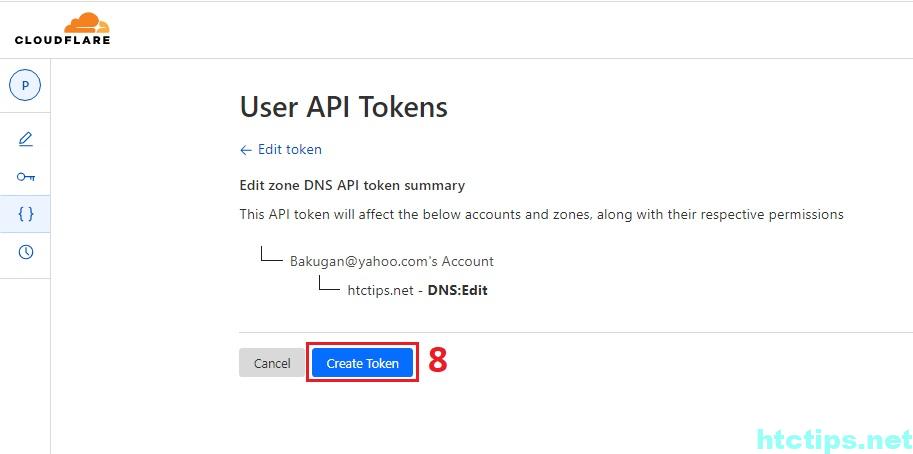Click the tree connector line before htctips.net
Screen dimensions: 913x454
(329, 286)
